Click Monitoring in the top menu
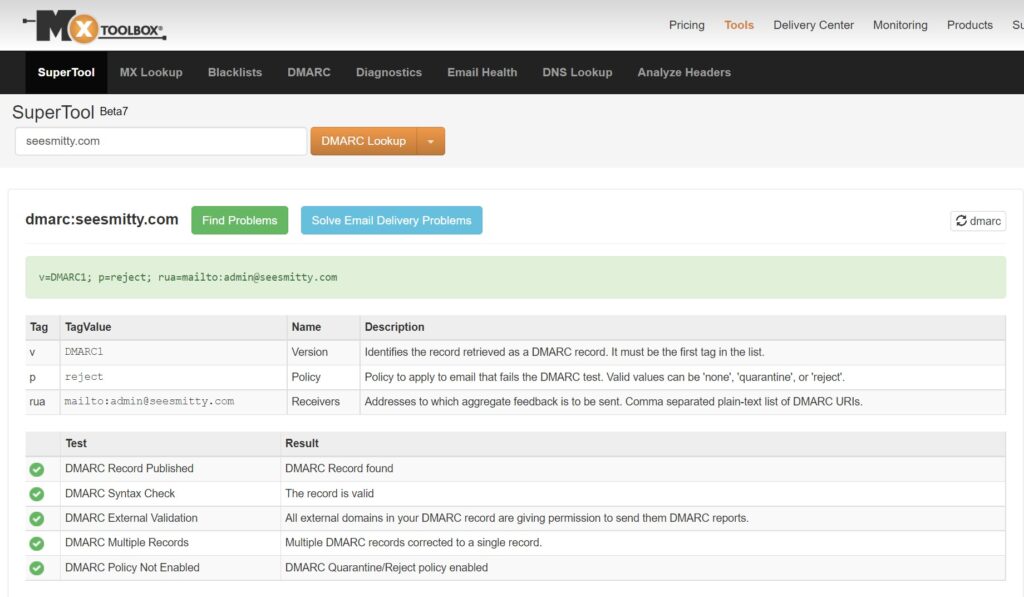This screenshot has height=597, width=1024. point(900,25)
